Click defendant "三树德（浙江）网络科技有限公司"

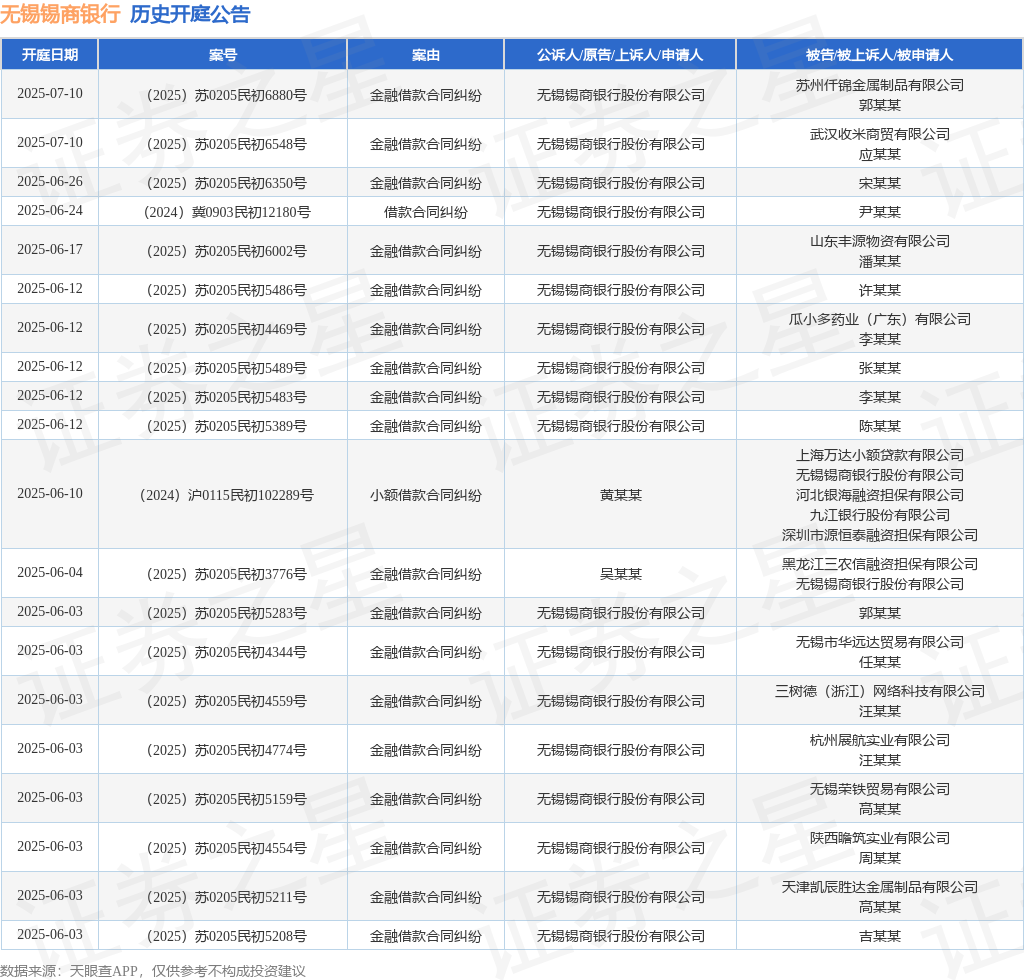click(x=880, y=692)
